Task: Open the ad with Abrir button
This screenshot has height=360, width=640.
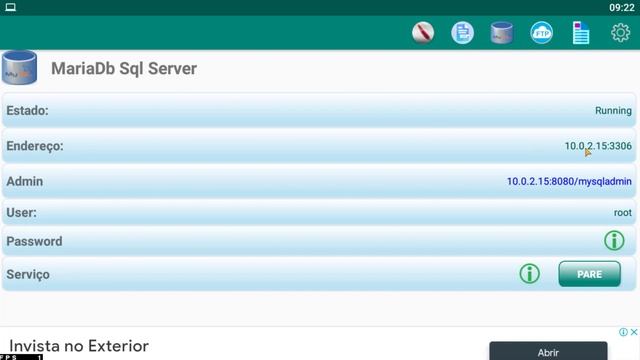Action: [548, 351]
